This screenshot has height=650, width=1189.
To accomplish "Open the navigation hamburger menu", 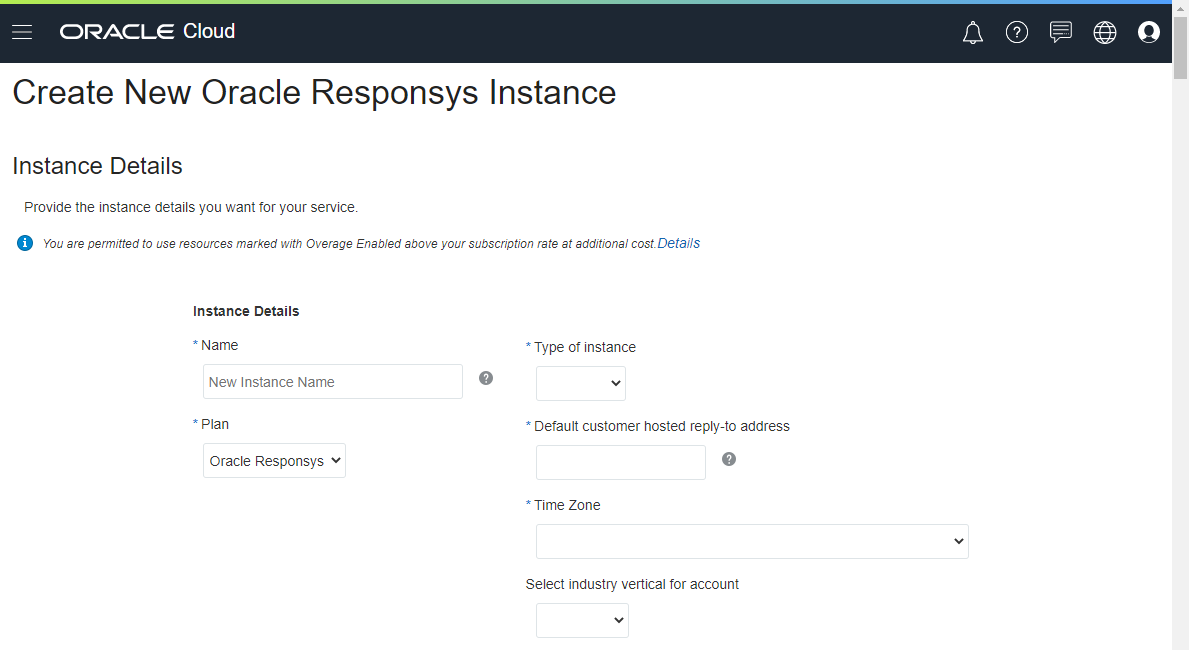I will coord(22,31).
